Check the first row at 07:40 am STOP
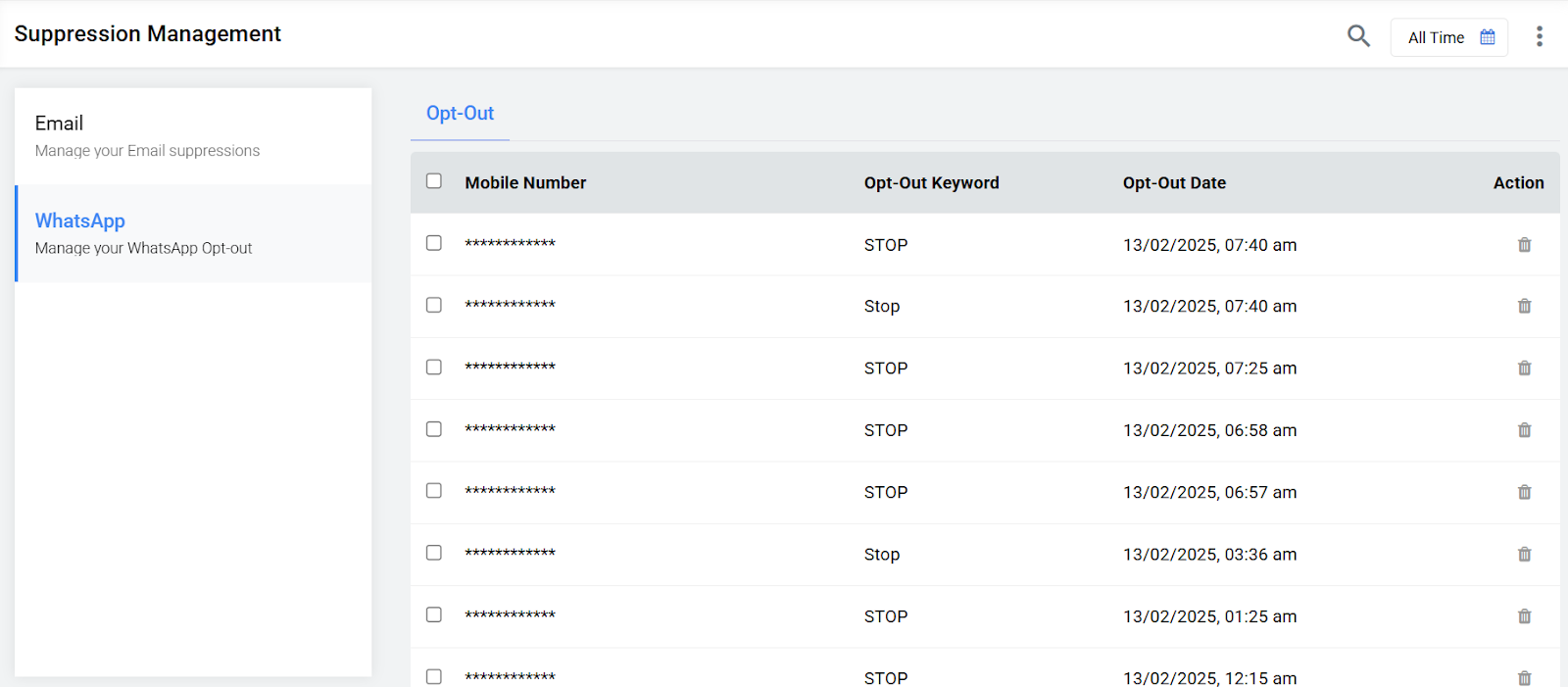Viewport: 1568px width, 687px height. [x=434, y=243]
